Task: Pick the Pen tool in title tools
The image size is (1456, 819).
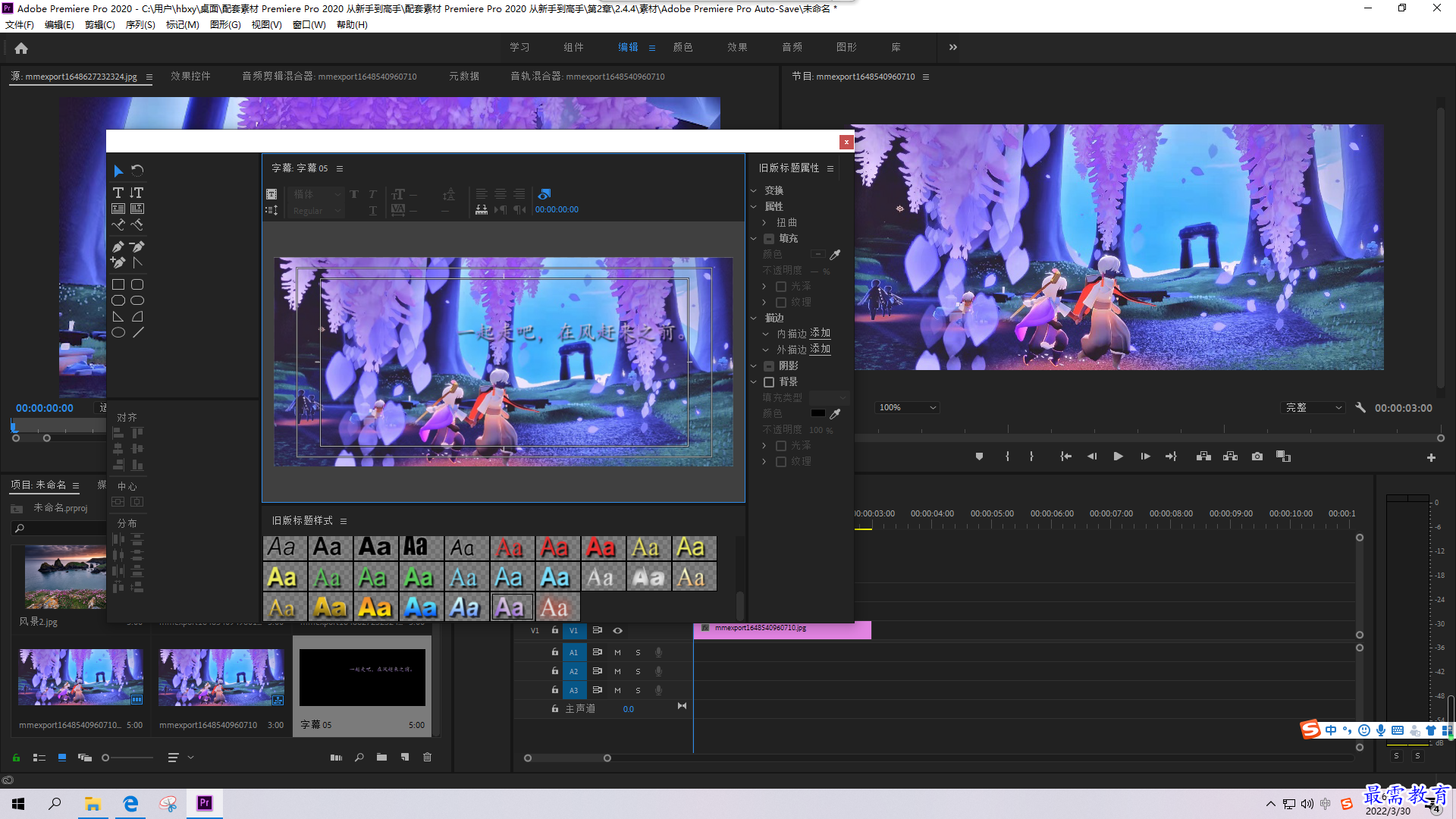Action: 118,246
